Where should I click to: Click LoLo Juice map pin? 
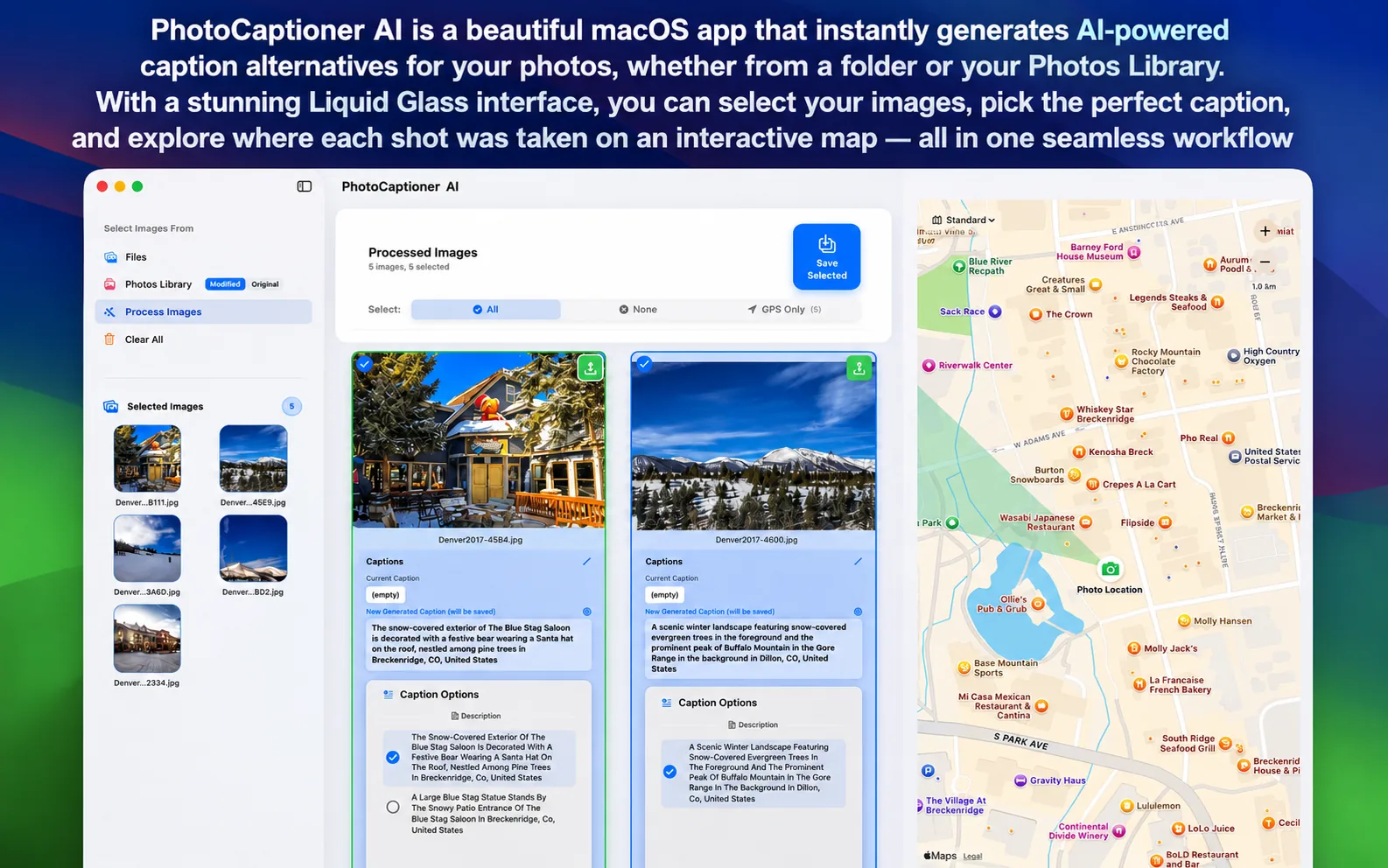pos(1177,829)
